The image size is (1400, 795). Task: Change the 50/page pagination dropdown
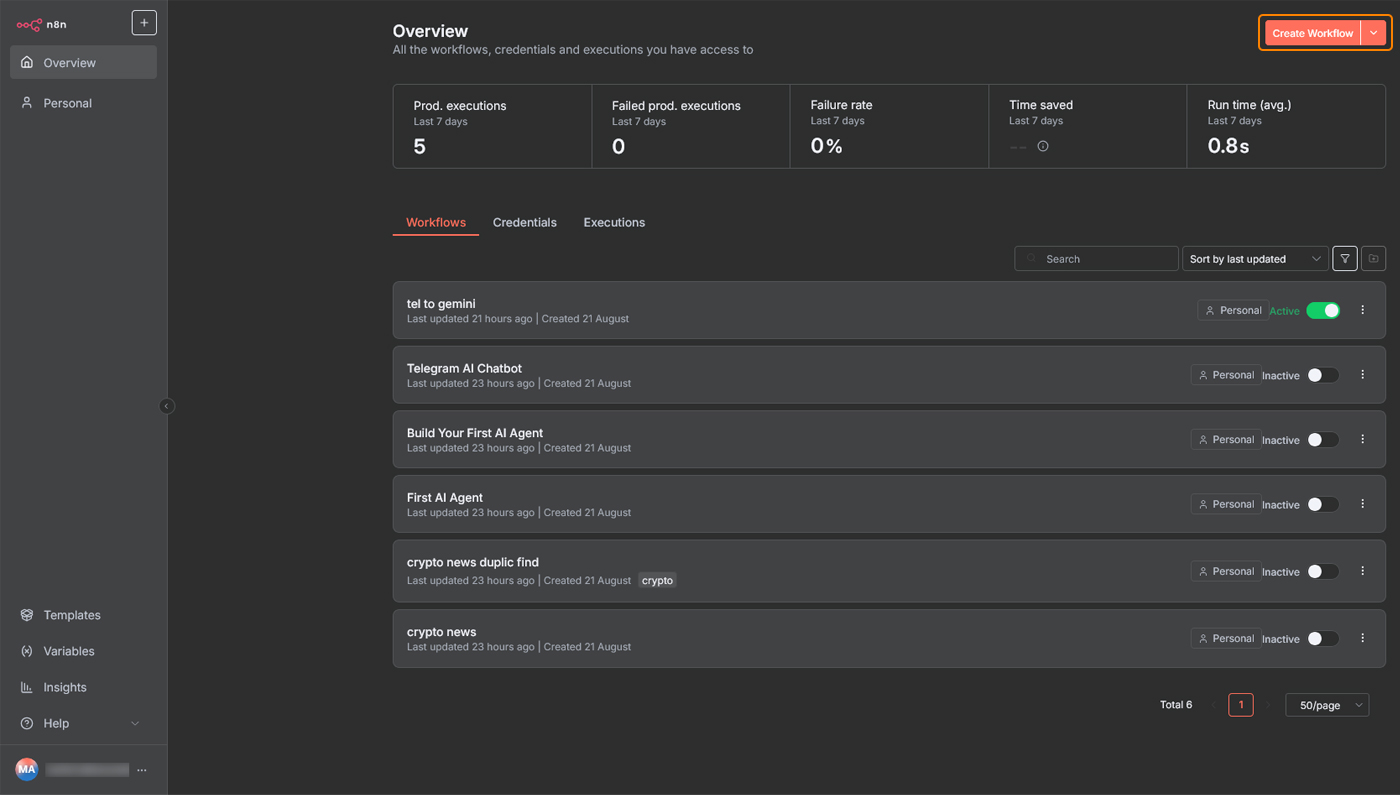tap(1327, 705)
